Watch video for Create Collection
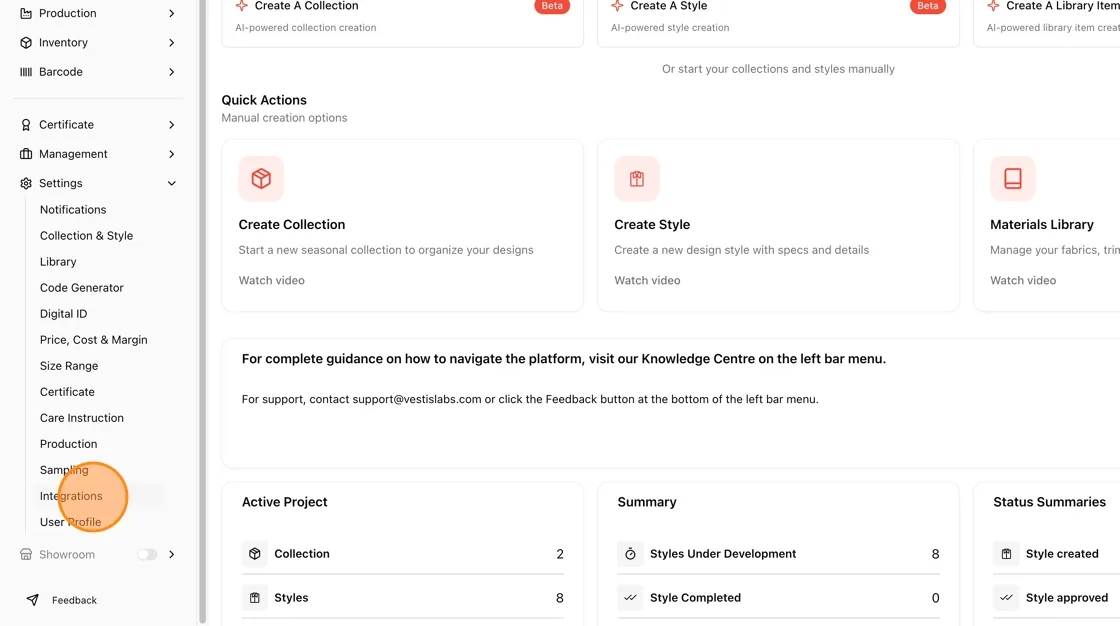 [271, 280]
